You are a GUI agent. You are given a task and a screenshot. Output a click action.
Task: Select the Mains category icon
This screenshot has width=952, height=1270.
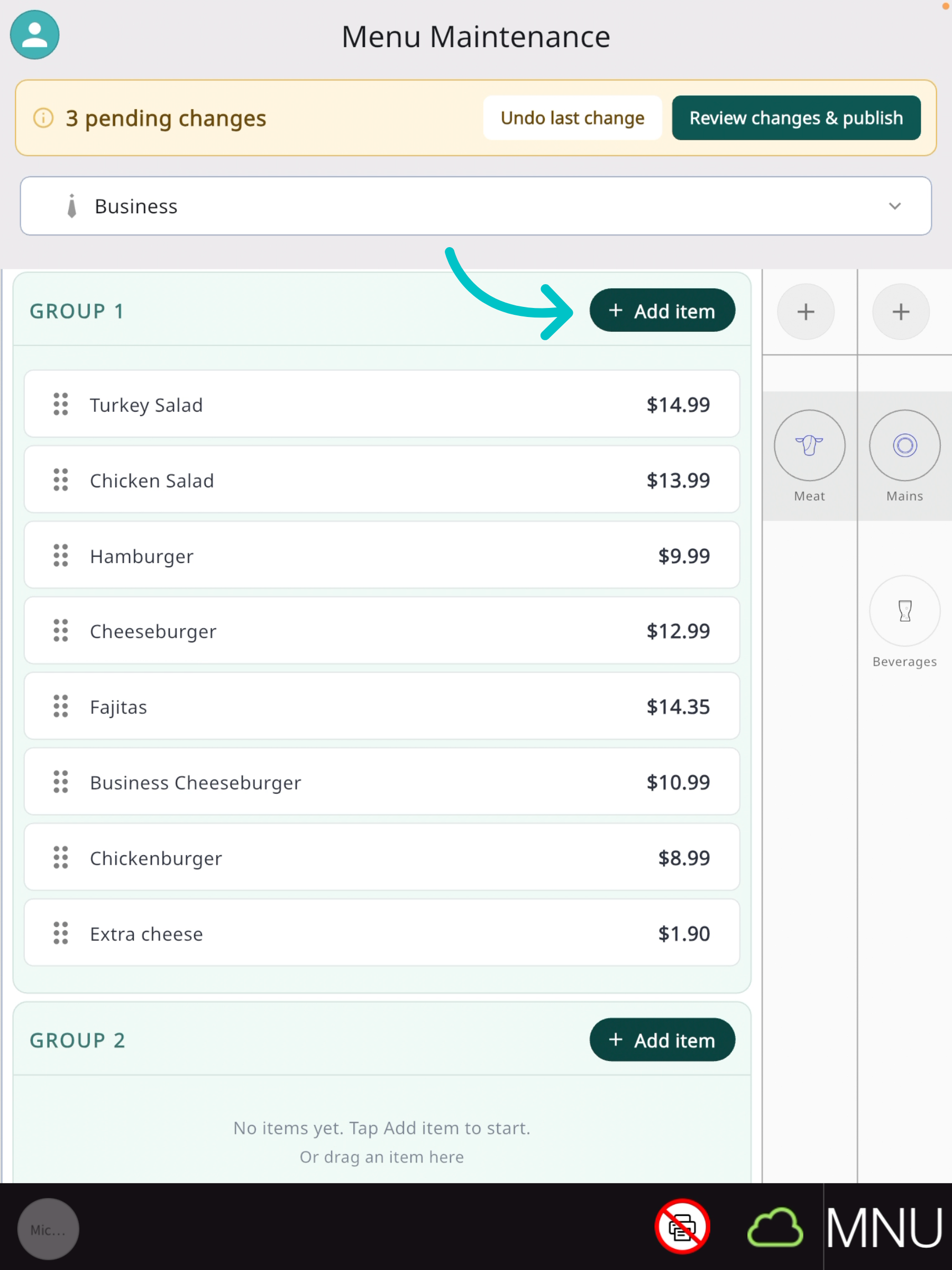(x=904, y=445)
